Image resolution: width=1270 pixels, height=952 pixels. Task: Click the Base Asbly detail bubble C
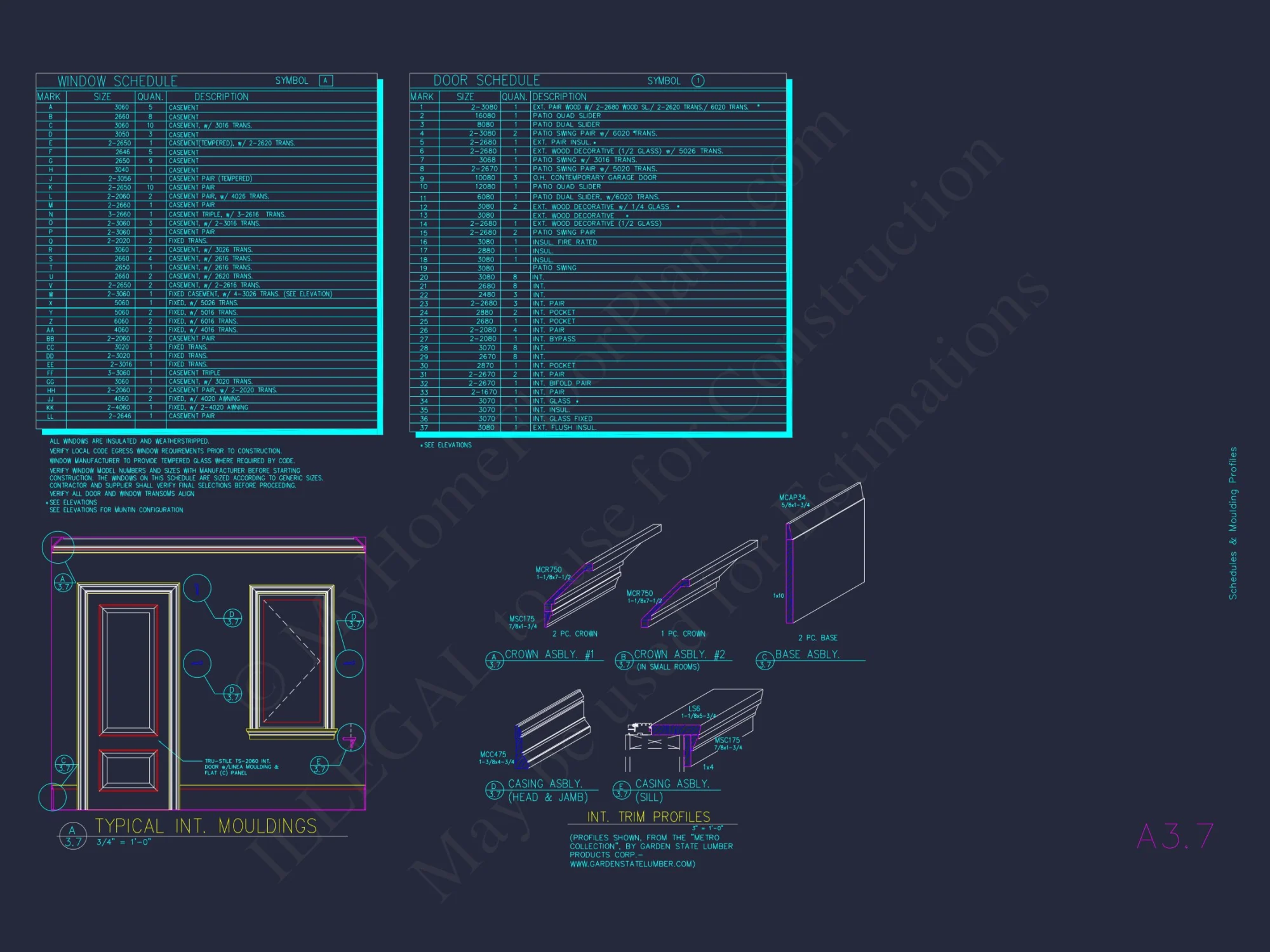pyautogui.click(x=765, y=661)
